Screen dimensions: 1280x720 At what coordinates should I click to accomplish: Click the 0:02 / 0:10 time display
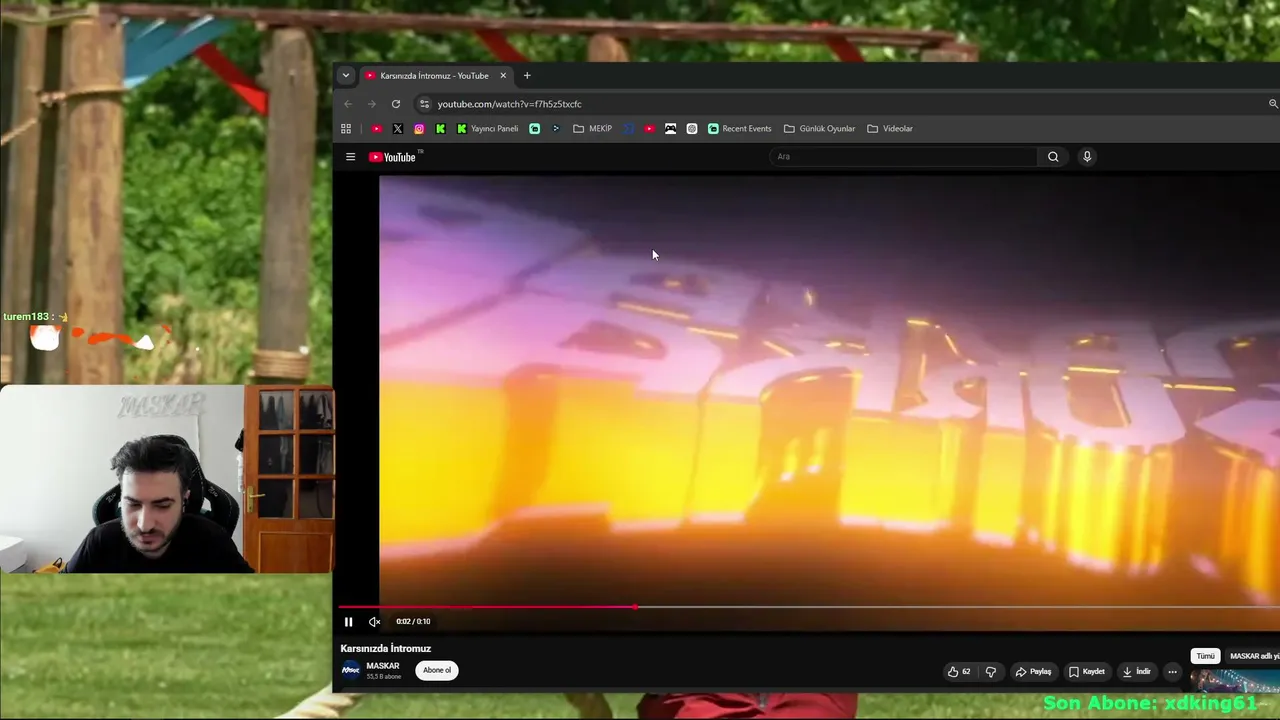413,622
